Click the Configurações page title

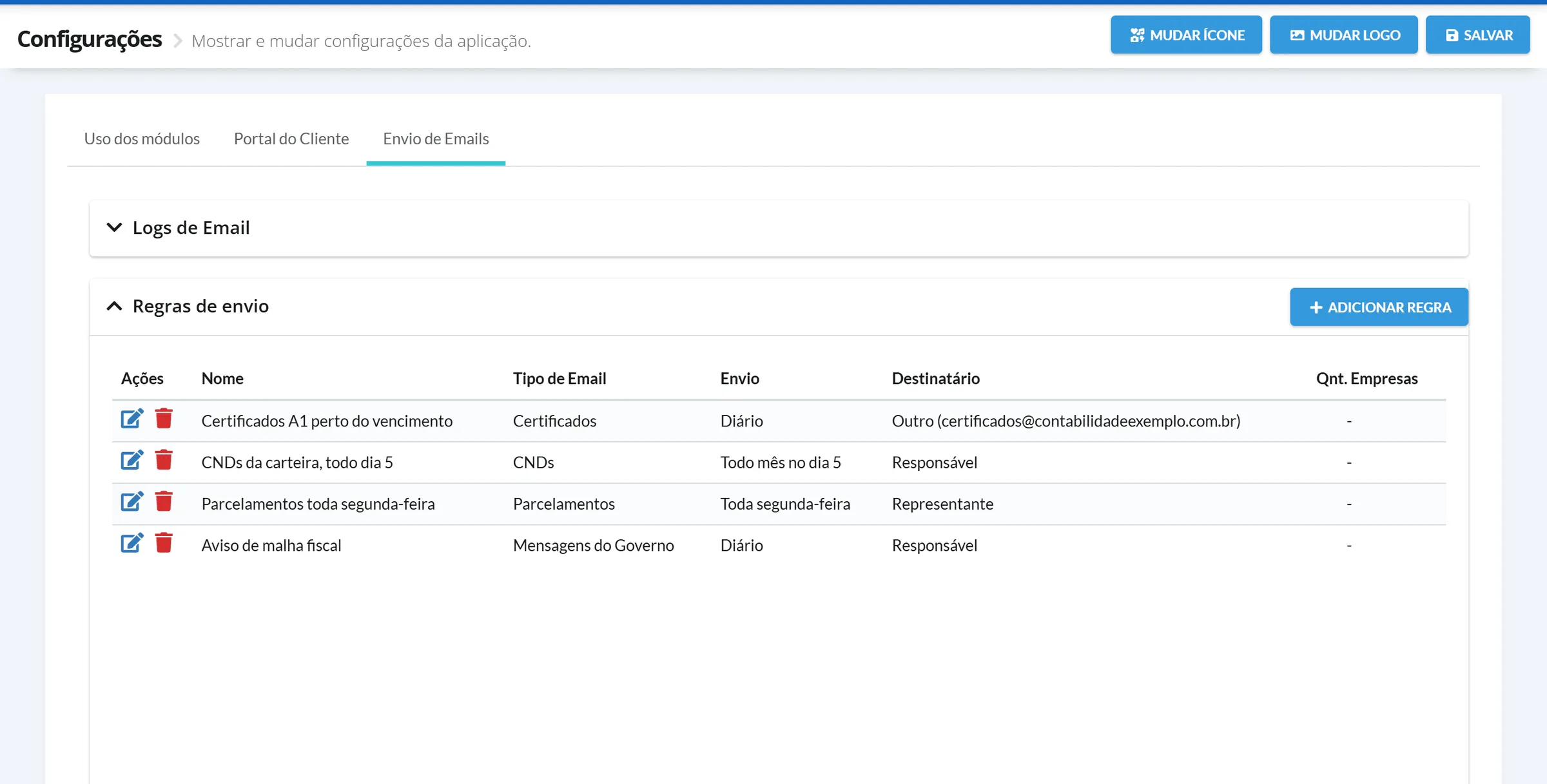click(x=90, y=39)
